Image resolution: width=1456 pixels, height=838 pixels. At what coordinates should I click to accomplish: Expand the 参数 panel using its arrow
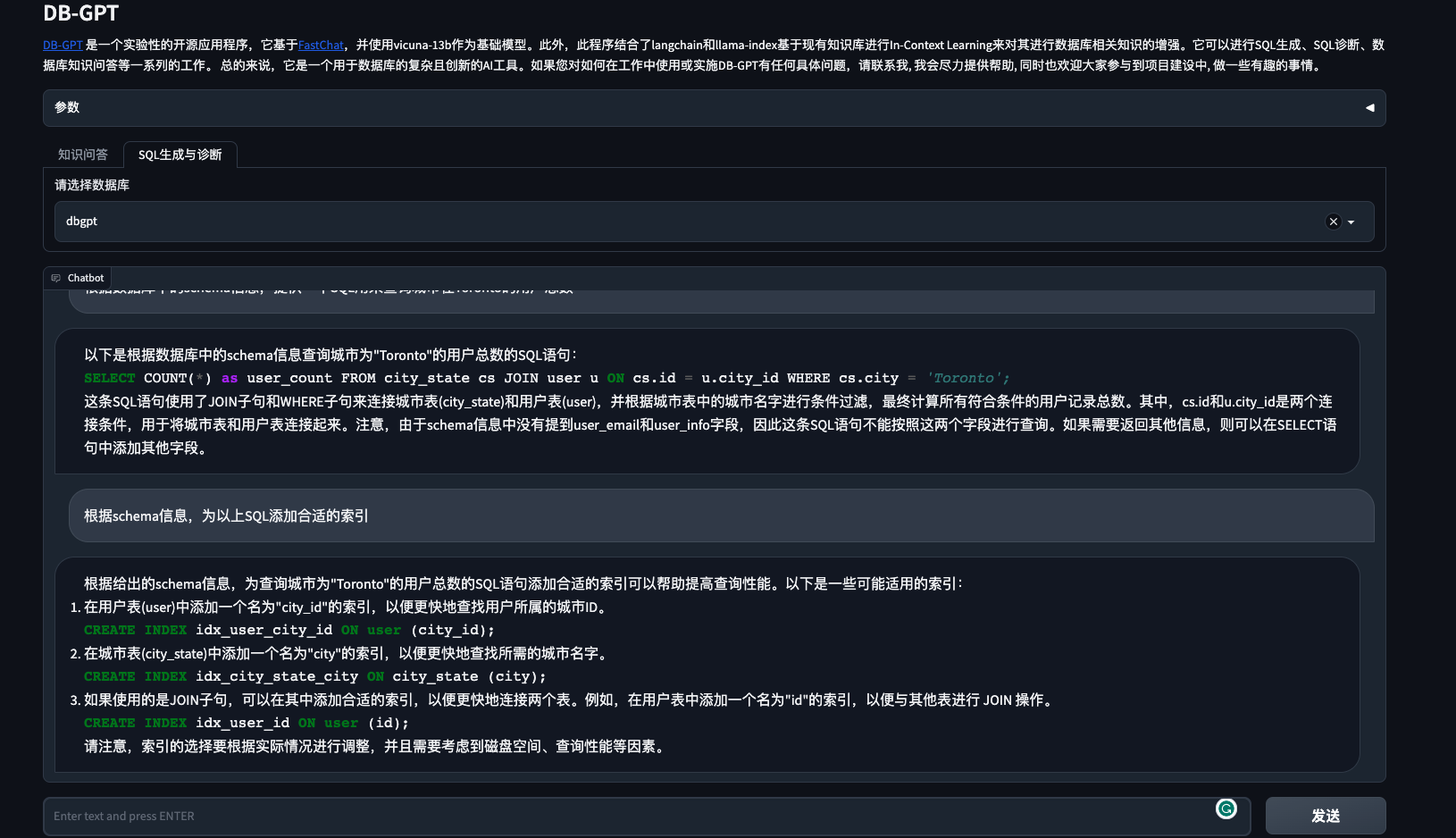[x=1369, y=108]
